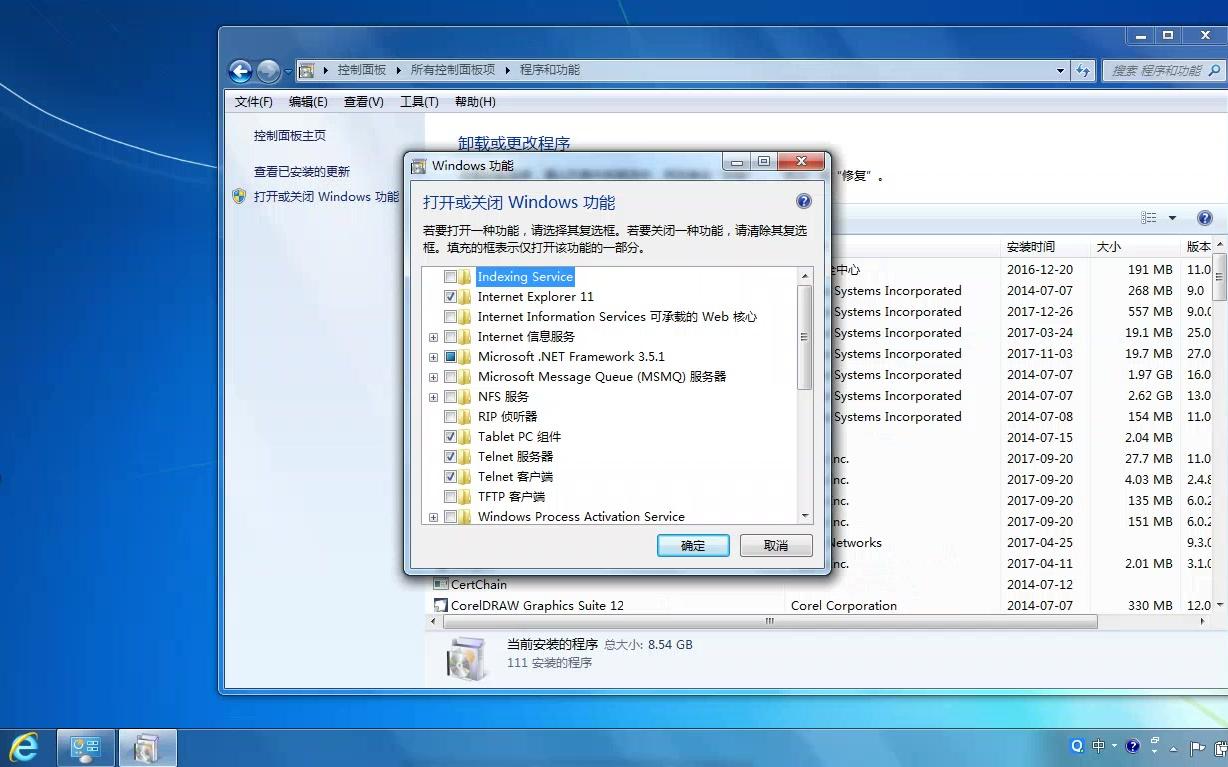Expand Microsoft .NET Framework 3.5.1
This screenshot has width=1228, height=767.
(x=433, y=357)
